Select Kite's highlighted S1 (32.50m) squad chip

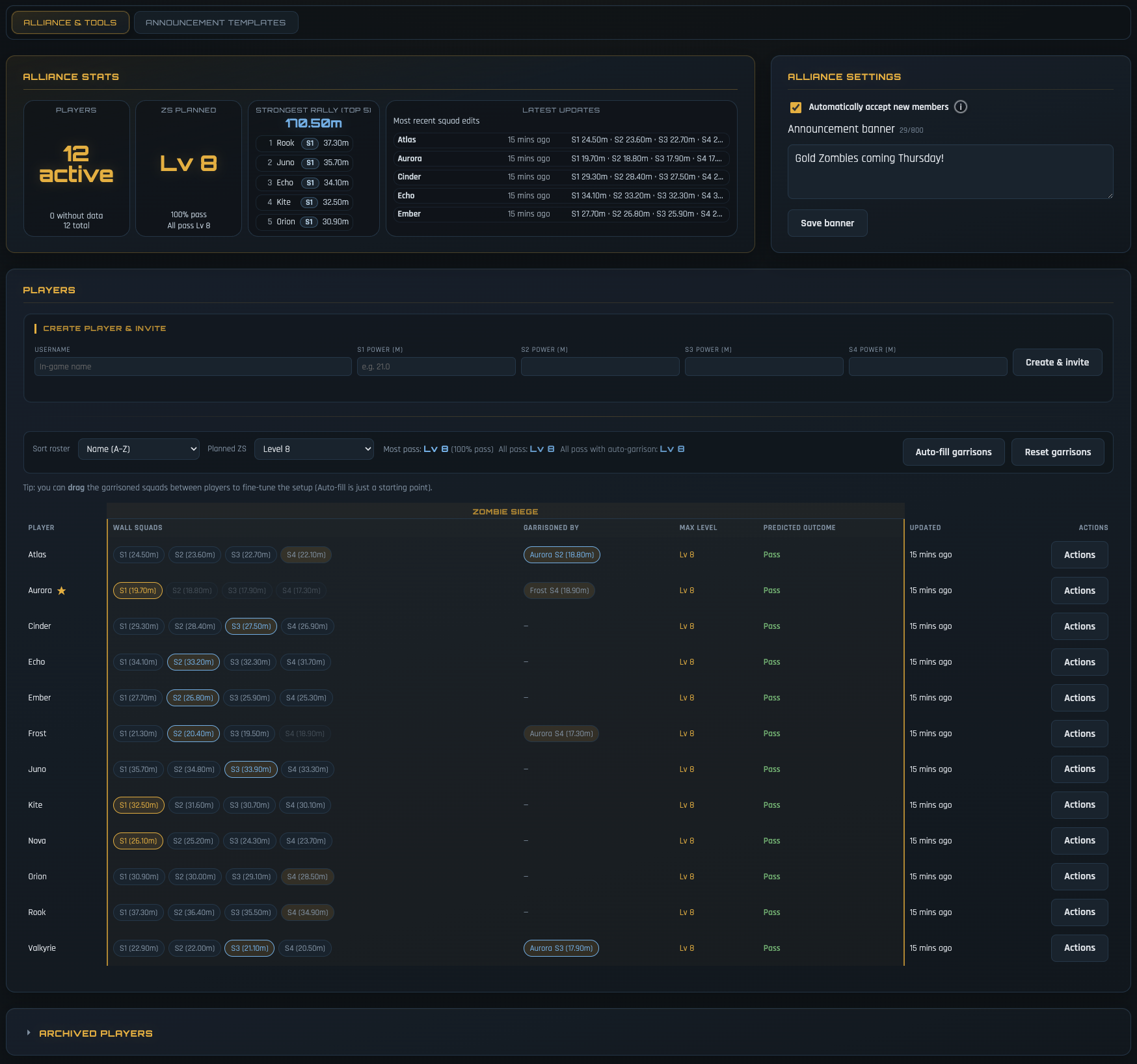tap(139, 805)
